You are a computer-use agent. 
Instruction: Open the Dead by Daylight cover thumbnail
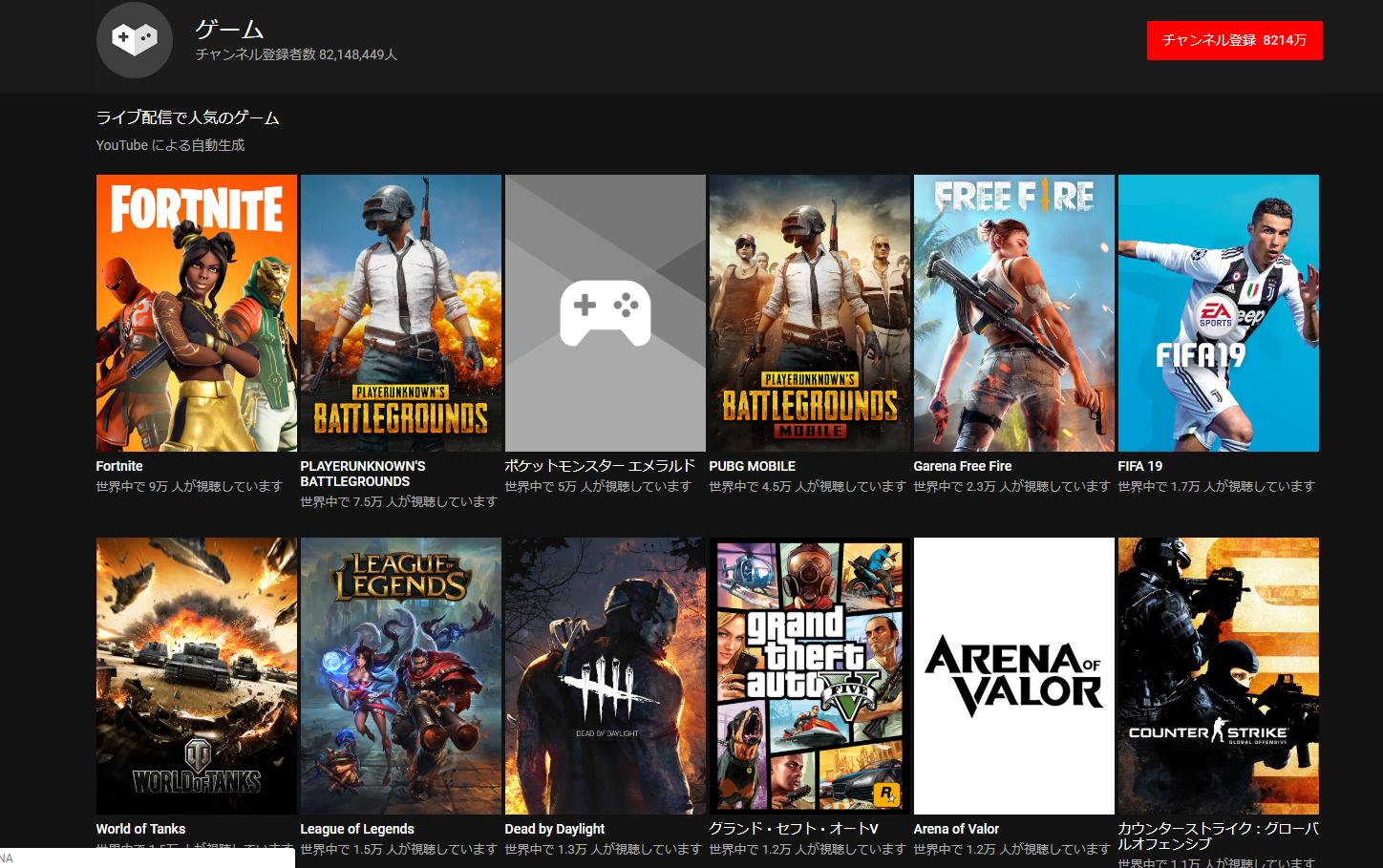click(606, 676)
